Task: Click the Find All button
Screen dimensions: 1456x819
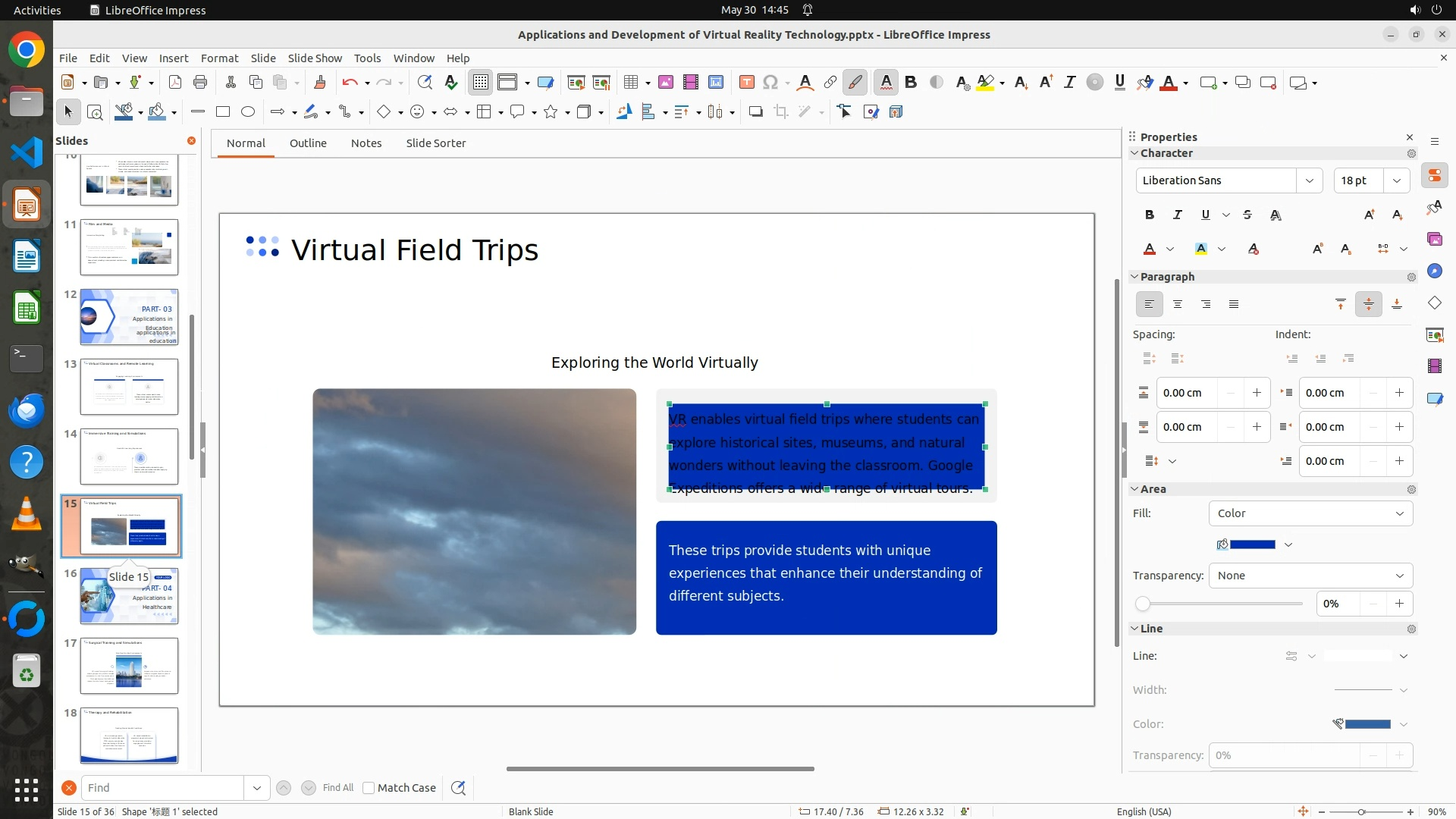Action: click(x=337, y=788)
